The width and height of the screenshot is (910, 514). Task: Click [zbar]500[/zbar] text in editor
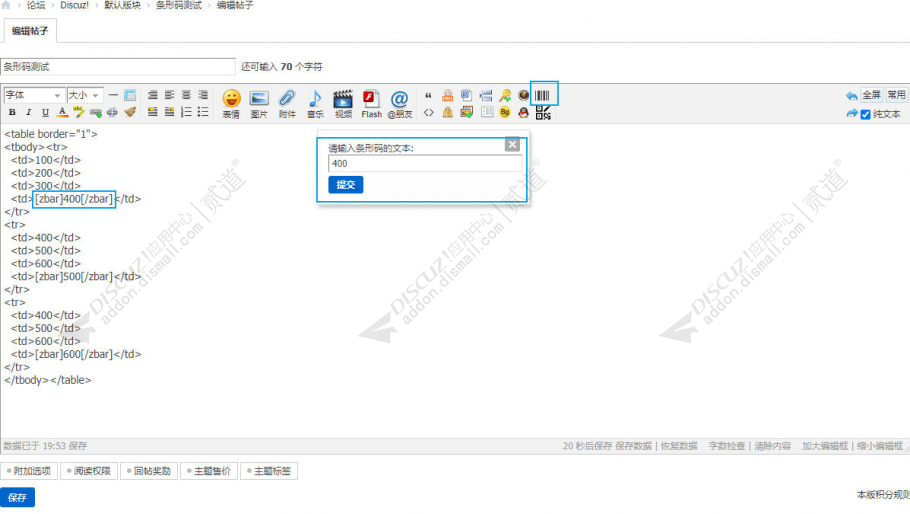[x=74, y=276]
